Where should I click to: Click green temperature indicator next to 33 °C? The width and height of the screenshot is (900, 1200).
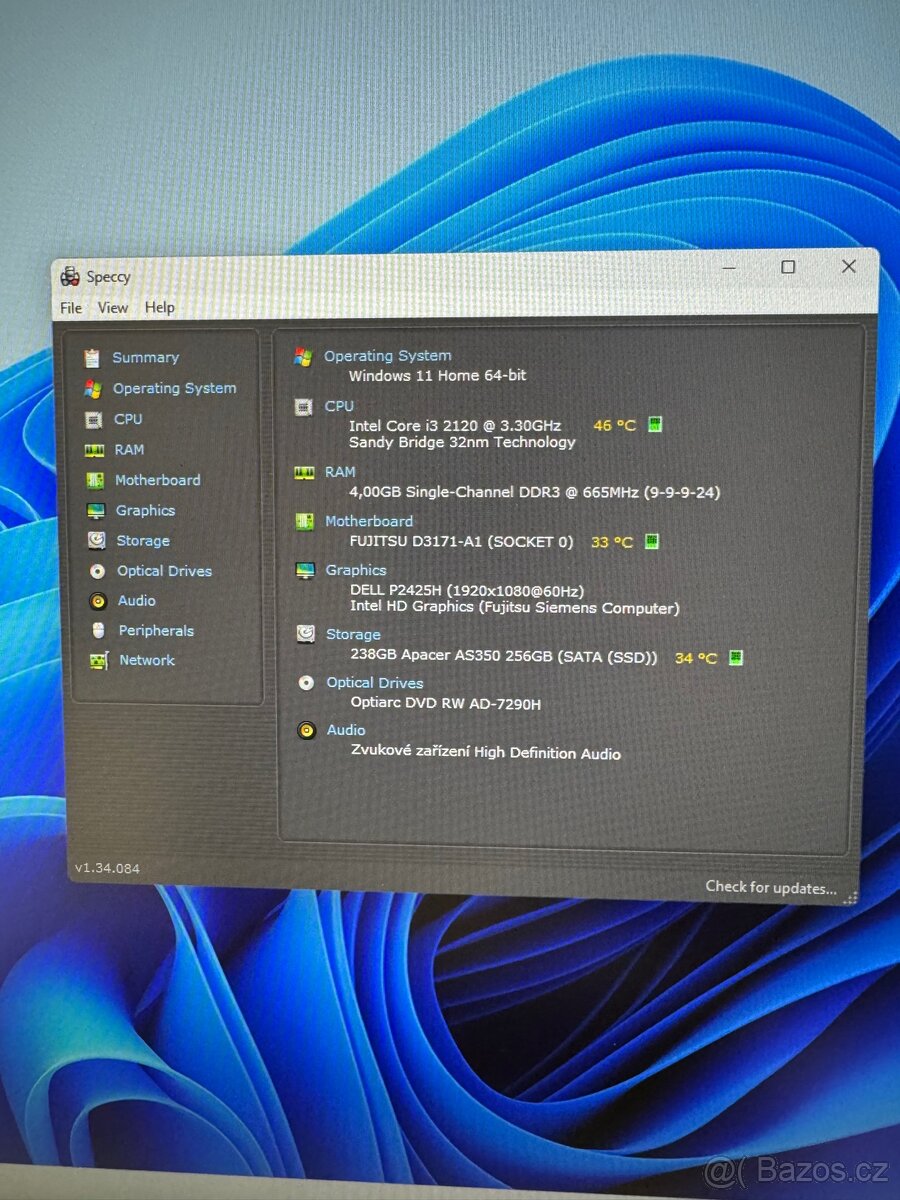pos(652,542)
